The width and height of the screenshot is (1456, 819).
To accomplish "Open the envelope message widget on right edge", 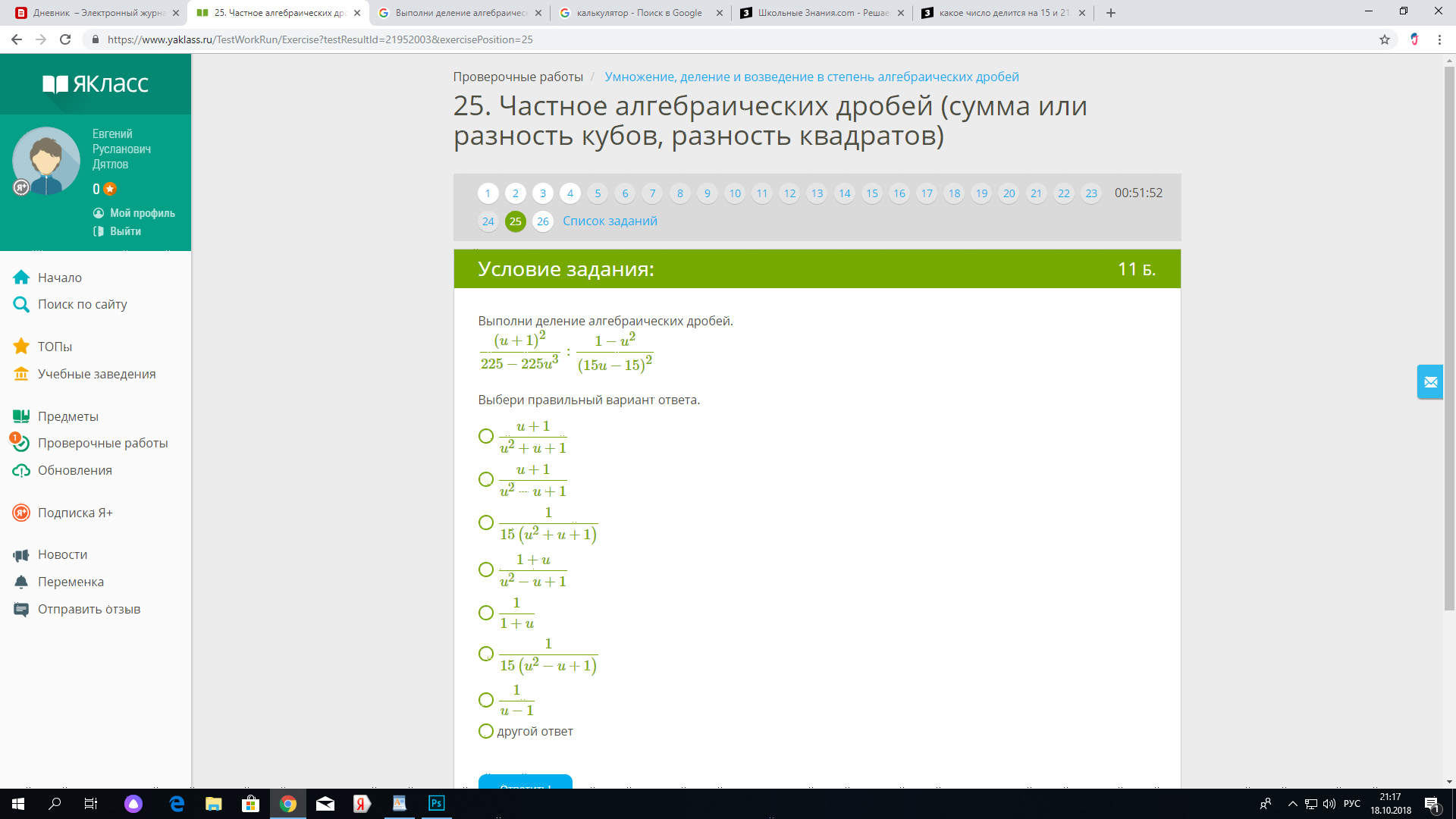I will click(x=1430, y=382).
